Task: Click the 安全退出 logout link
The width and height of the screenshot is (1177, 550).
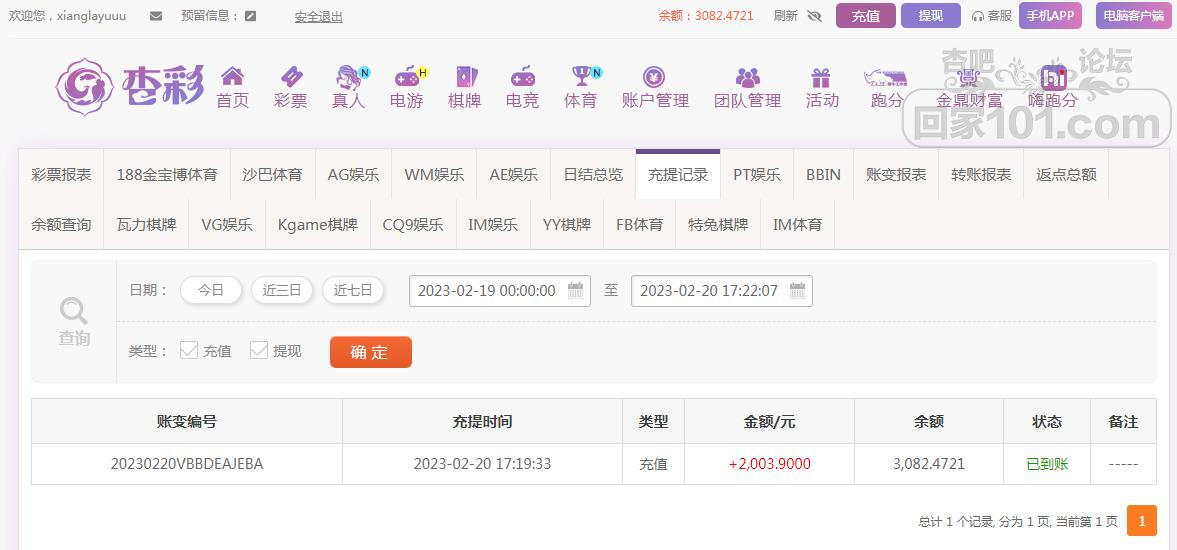Action: (318, 17)
